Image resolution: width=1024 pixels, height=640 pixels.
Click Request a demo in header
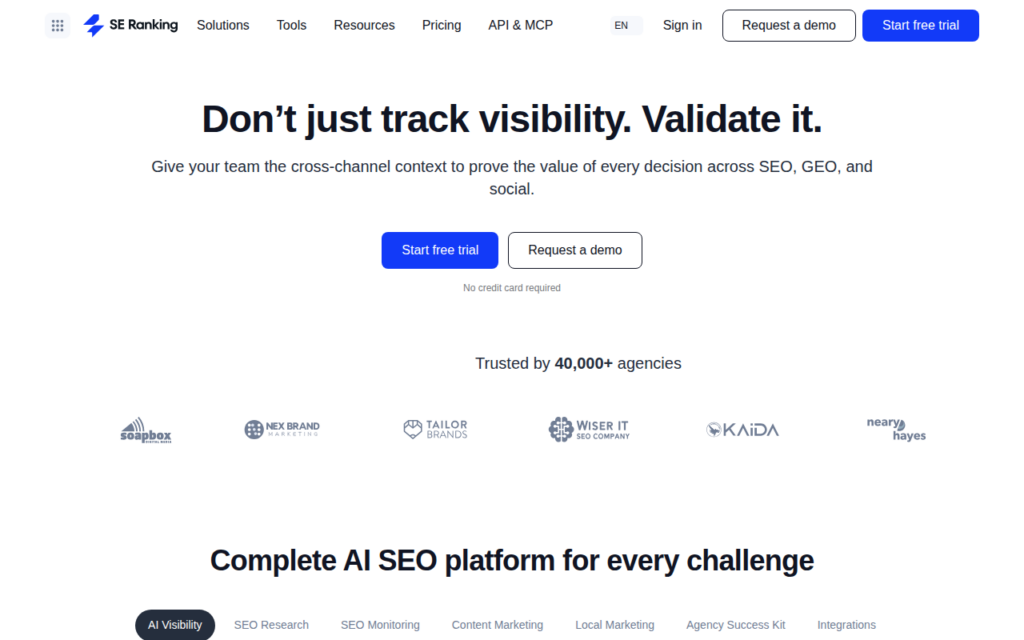point(788,25)
